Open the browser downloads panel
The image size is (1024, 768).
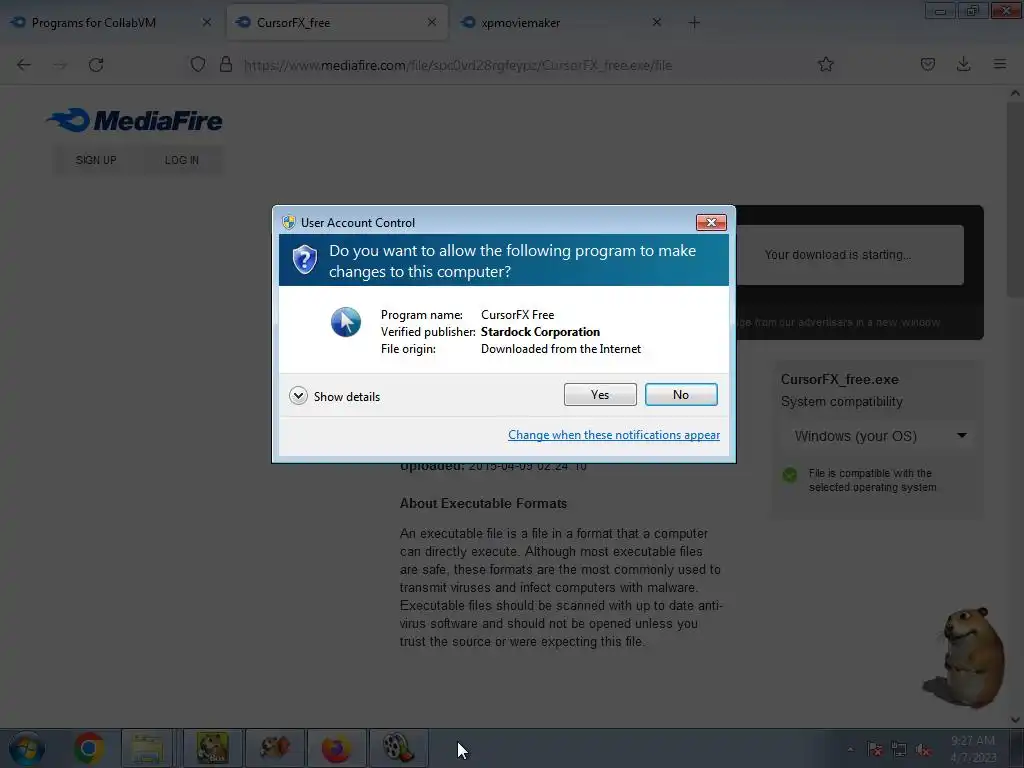pos(963,65)
